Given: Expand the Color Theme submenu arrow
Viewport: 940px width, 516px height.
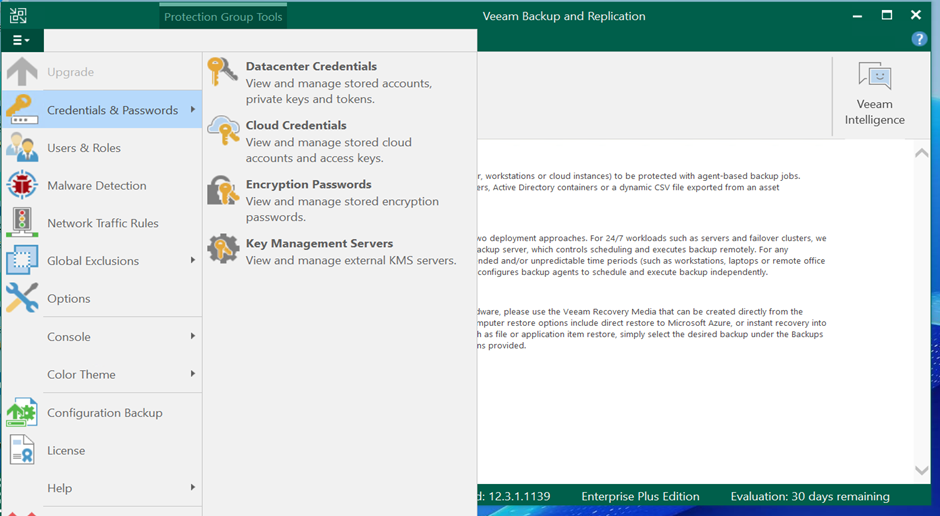Looking at the screenshot, I should click(x=192, y=374).
